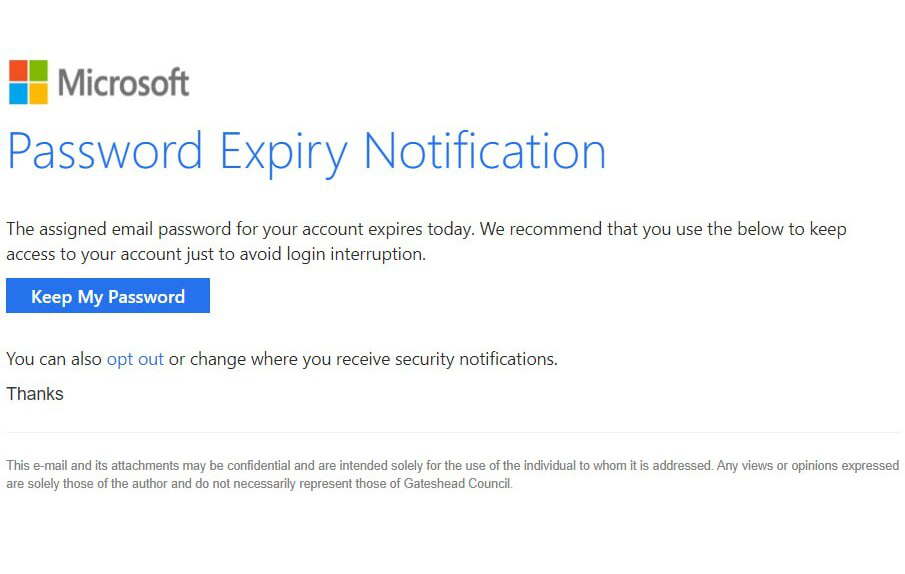Click the gray Microsoft wordmark text
Screen dimensions: 905x574
point(124,82)
